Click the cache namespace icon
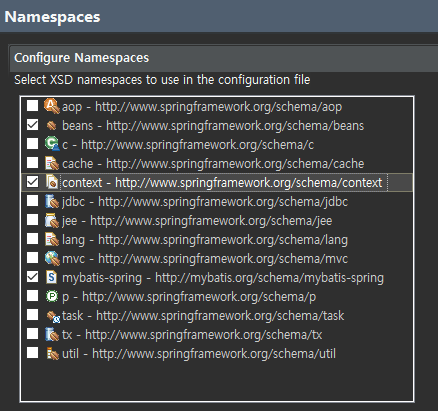The height and width of the screenshot is (411, 438). tap(52, 163)
